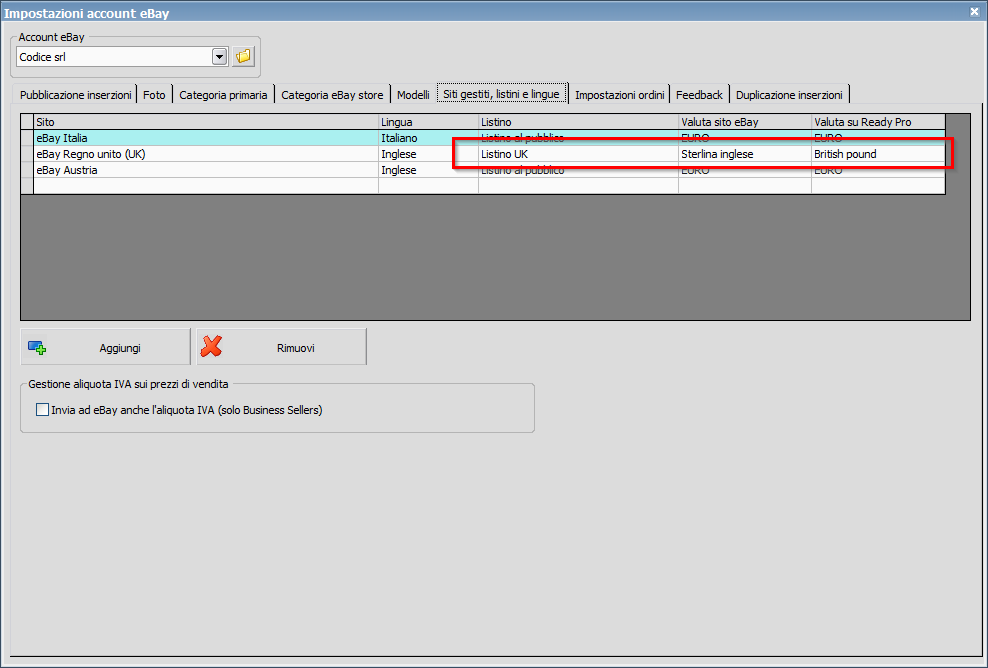Click the Rimuovi button
Screen dimensions: 988x668
coord(282,347)
